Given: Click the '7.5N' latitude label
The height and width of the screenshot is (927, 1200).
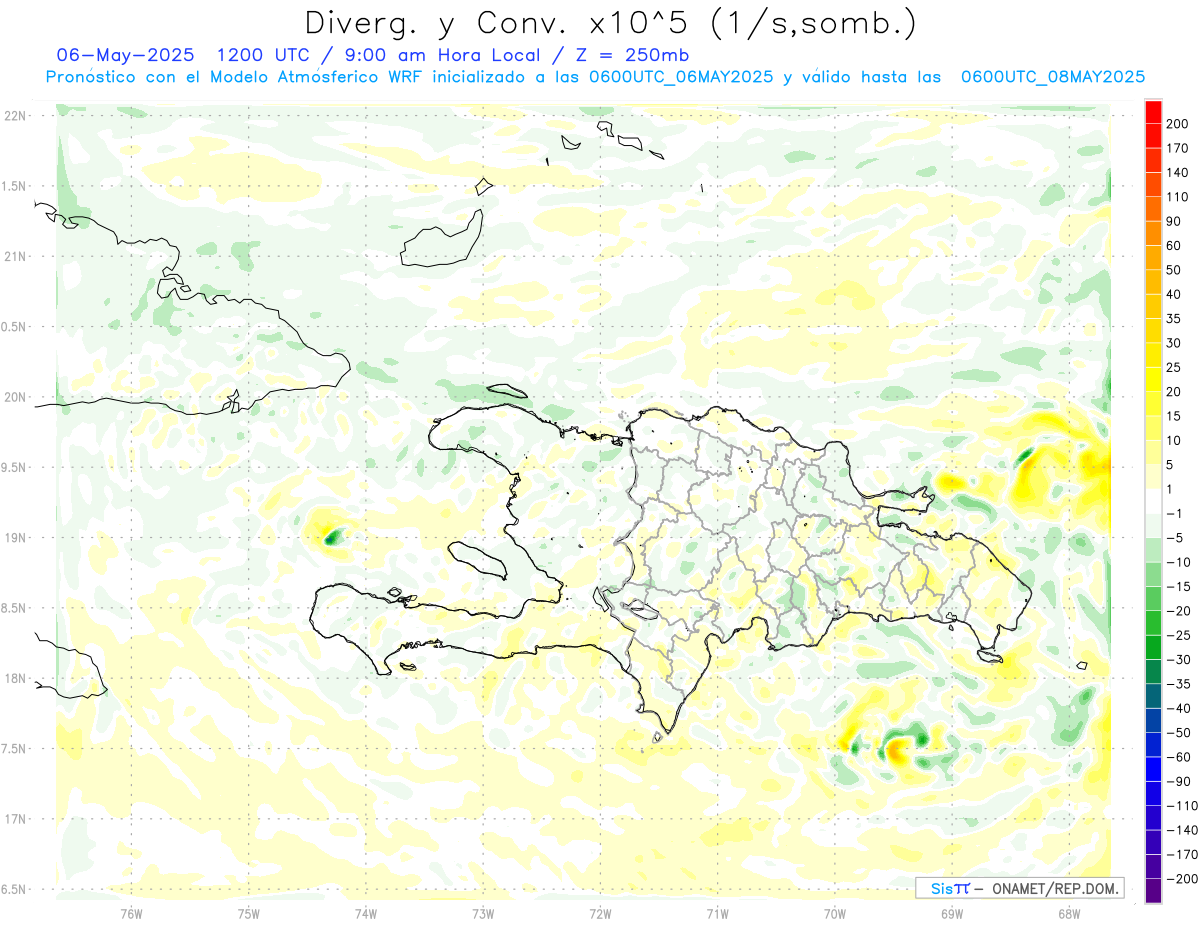Looking at the screenshot, I should point(14,749).
